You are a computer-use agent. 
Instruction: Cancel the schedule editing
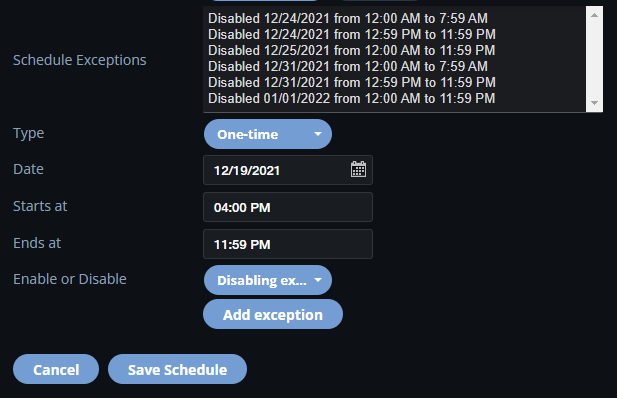(56, 369)
